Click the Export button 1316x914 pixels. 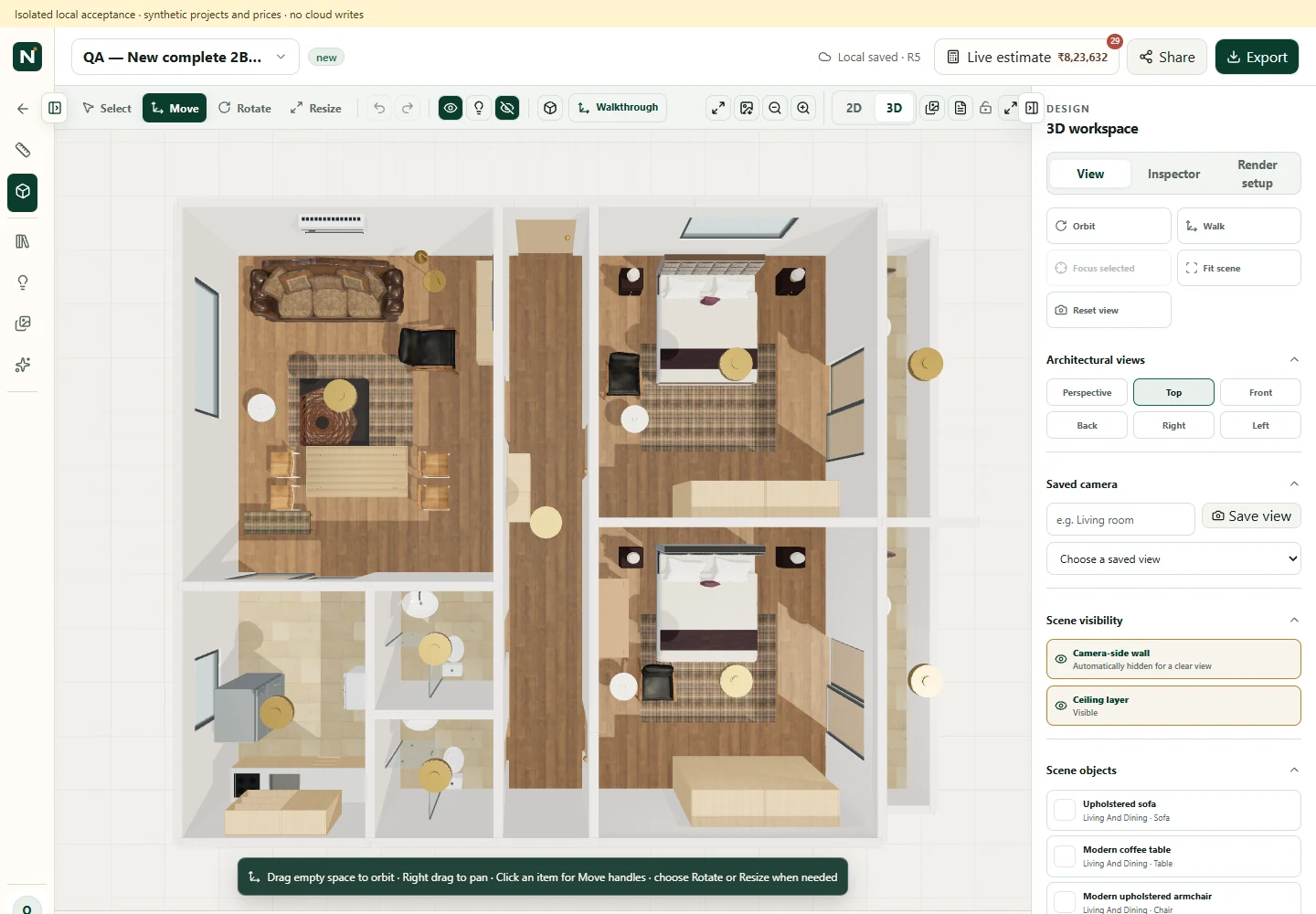1257,57
